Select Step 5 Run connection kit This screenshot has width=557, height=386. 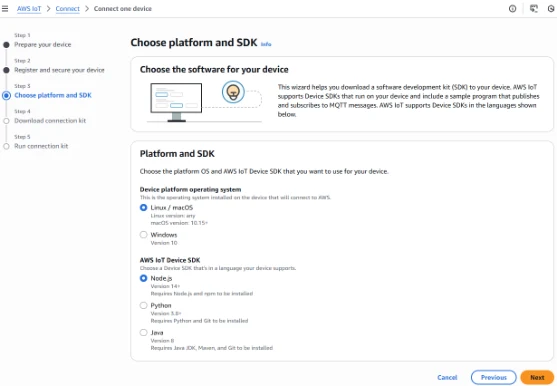point(41,146)
